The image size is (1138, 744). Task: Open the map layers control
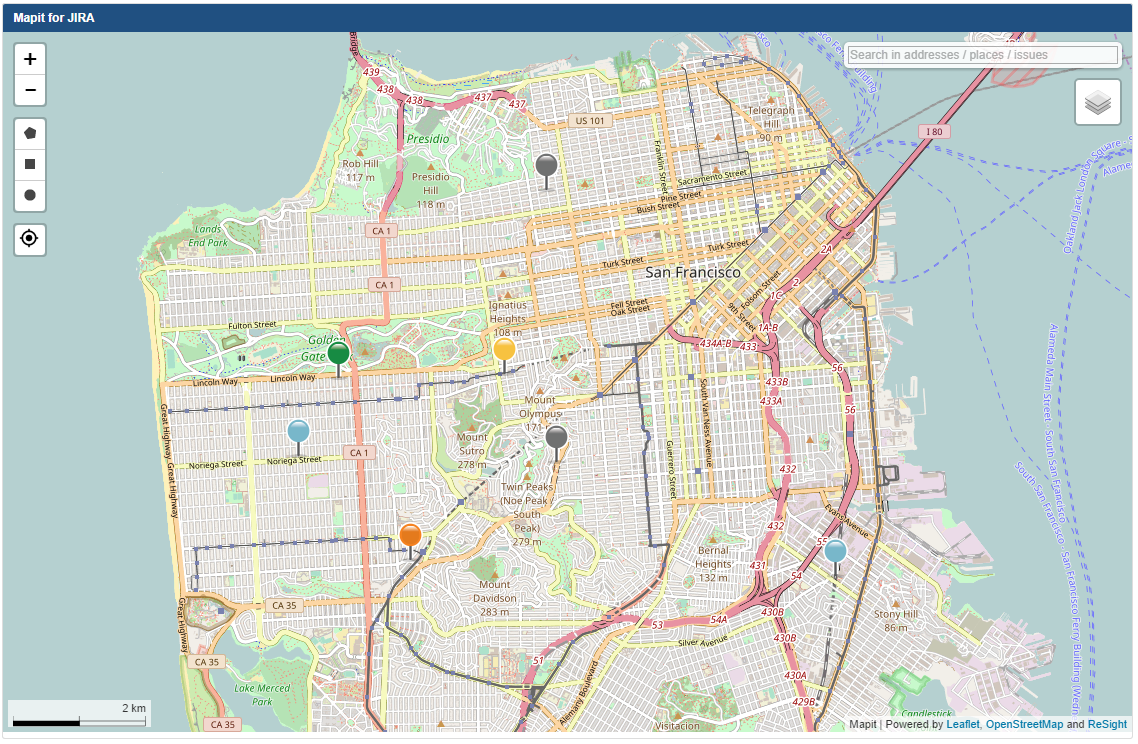click(x=1097, y=102)
